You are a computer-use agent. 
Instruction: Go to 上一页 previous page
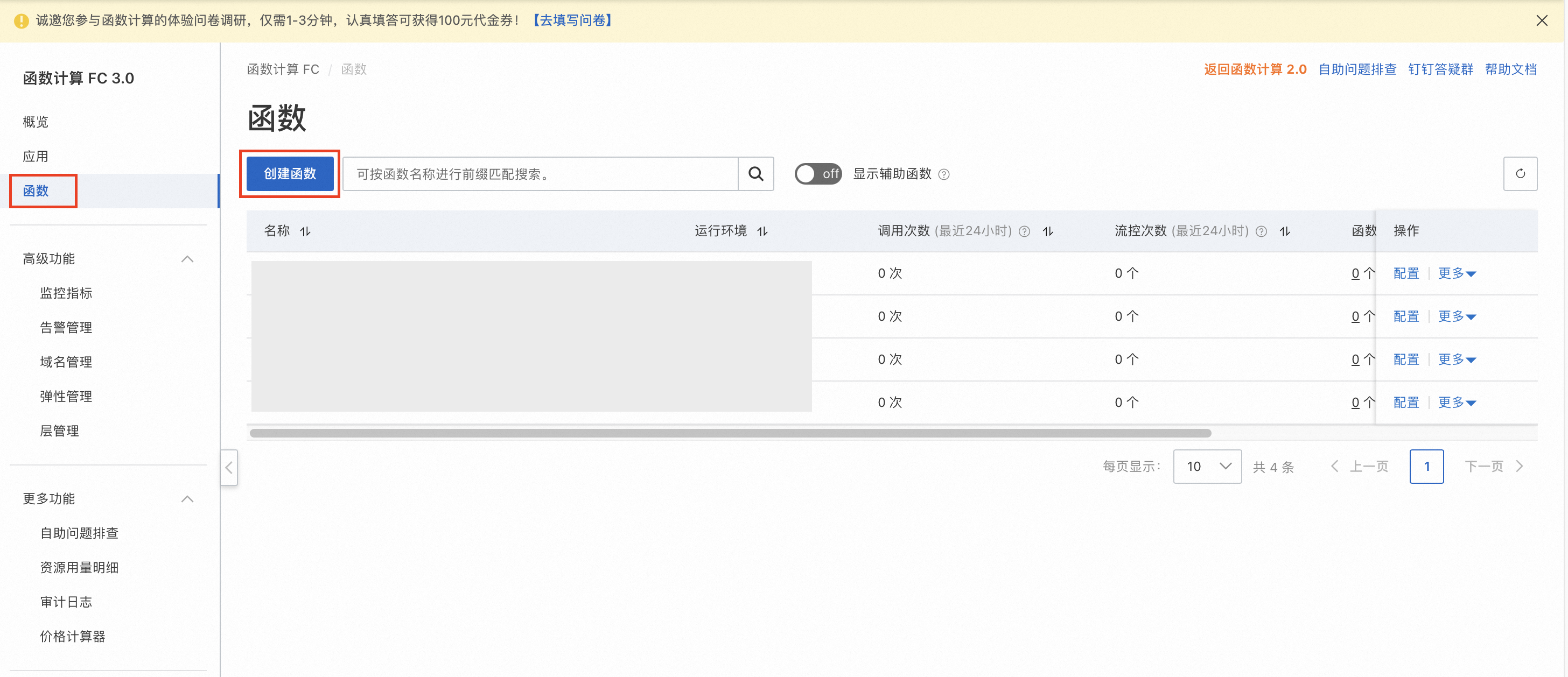click(x=1360, y=467)
